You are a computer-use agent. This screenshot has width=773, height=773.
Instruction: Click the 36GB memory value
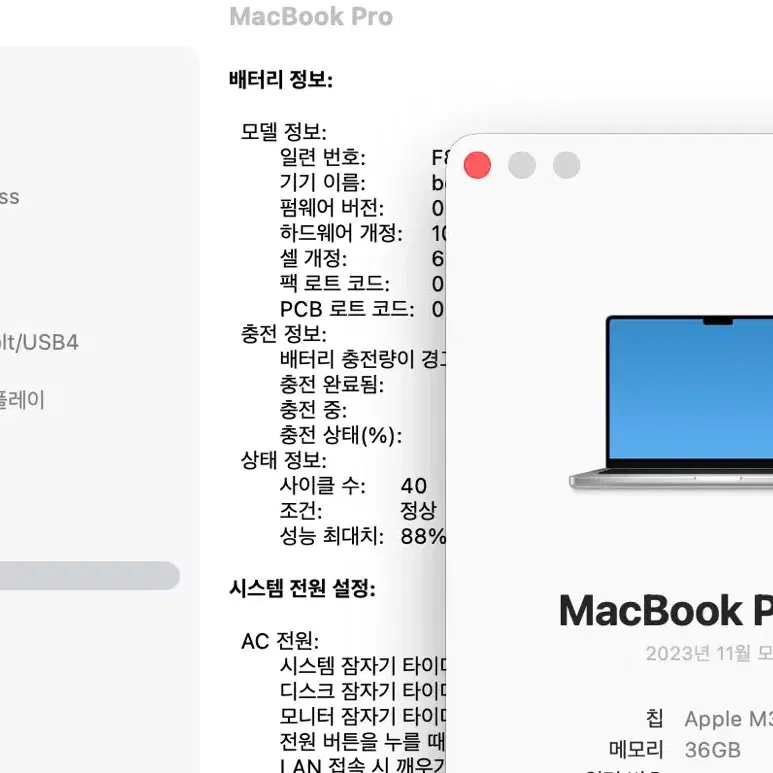[713, 750]
